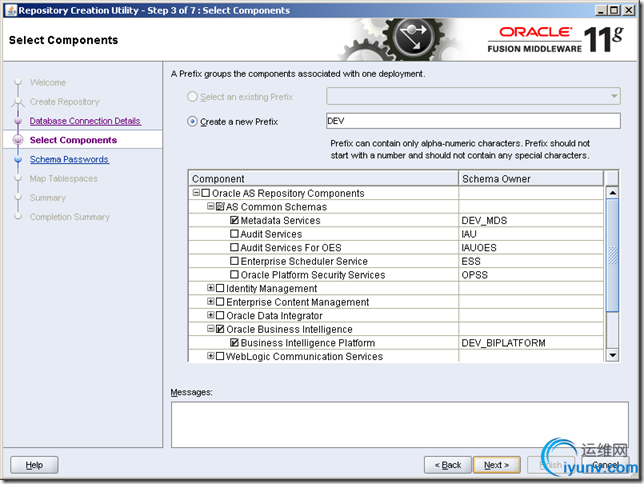Choose 'Select an existing Prefix' radio button
644x484 pixels.
(192, 97)
